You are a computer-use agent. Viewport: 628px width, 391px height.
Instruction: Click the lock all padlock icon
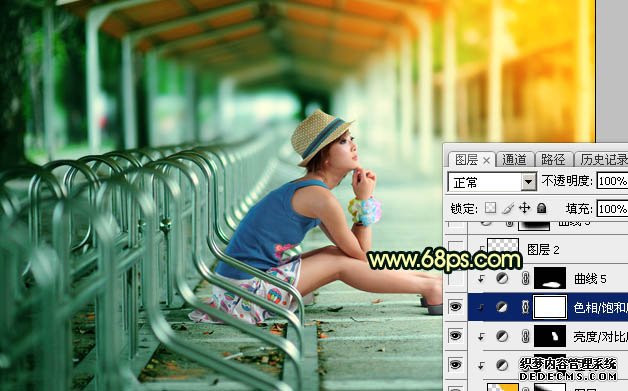coord(541,208)
